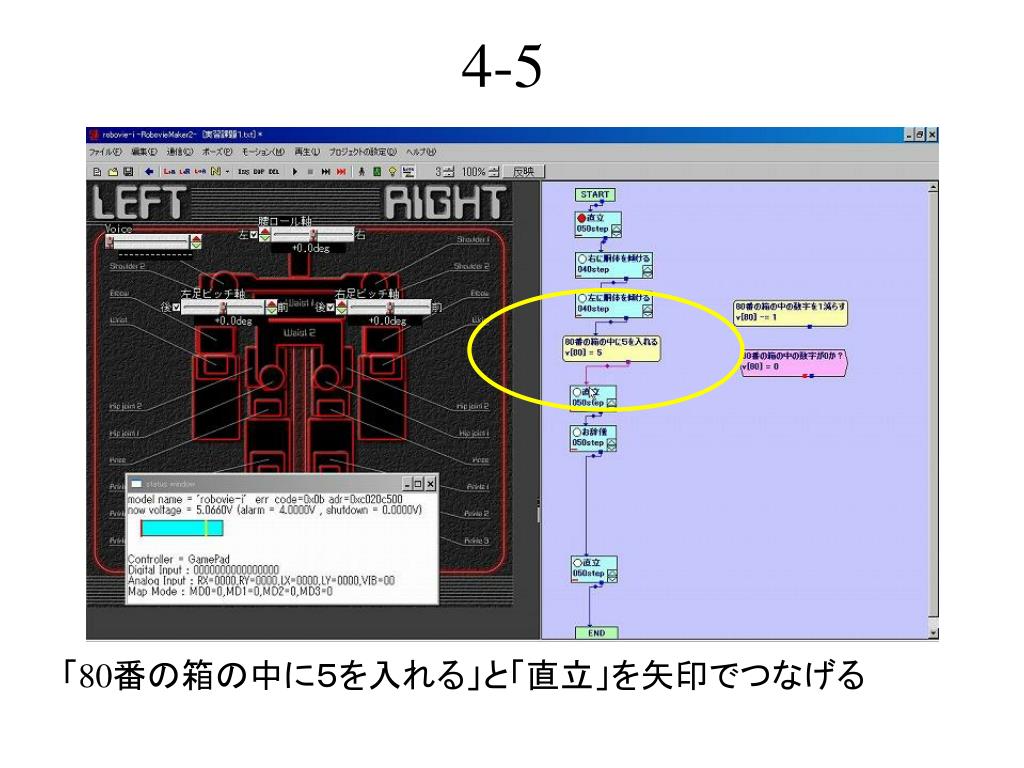Open the 編集(E) menu

pyautogui.click(x=144, y=152)
